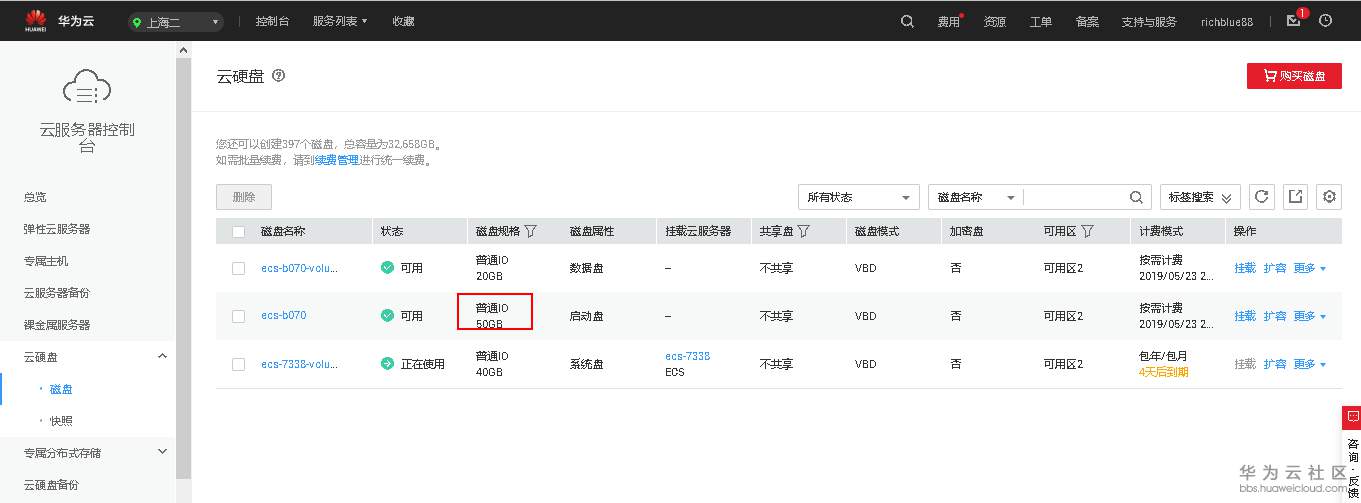Screen dimensions: 1361x503
Task: Open disk ecs-b070 name link
Action: point(283,316)
